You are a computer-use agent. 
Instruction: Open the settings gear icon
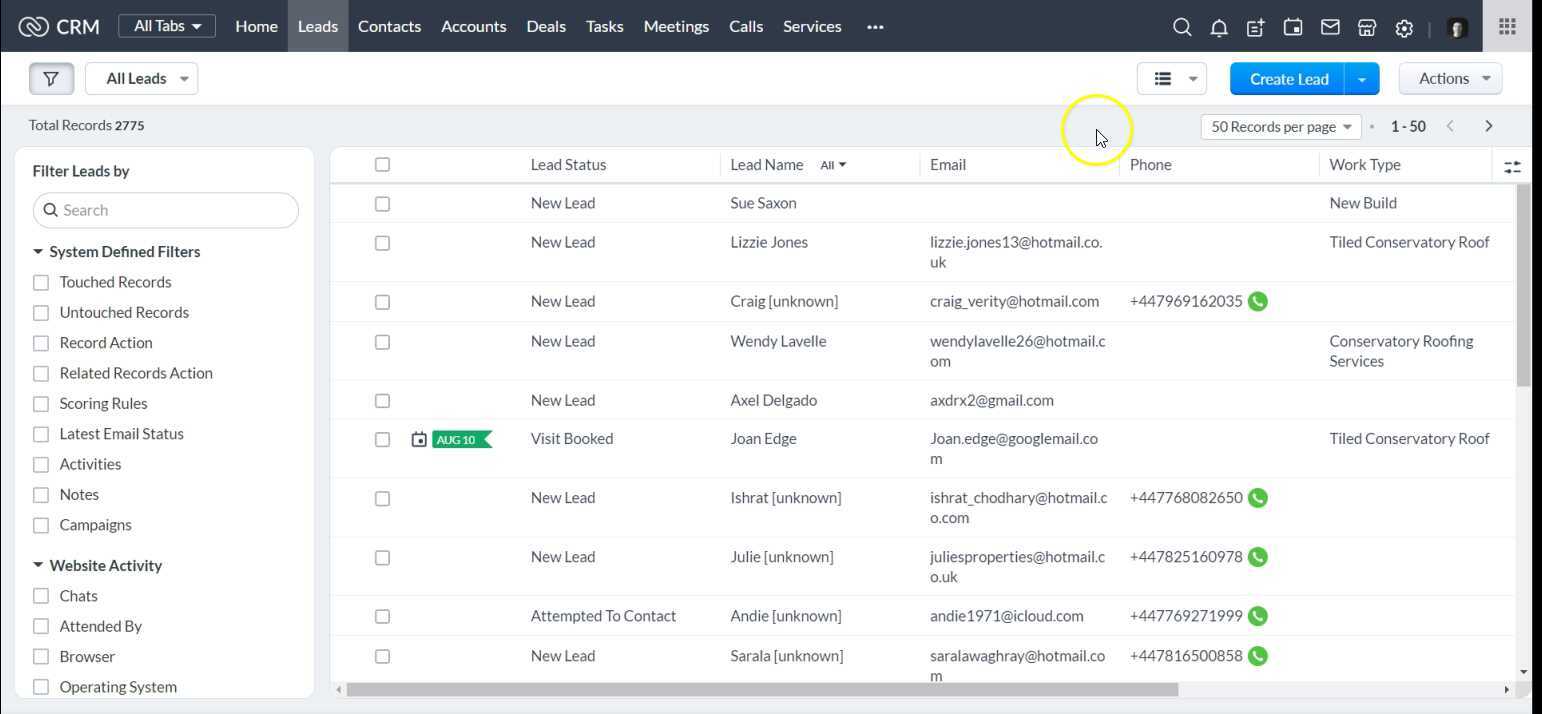[x=1404, y=28]
